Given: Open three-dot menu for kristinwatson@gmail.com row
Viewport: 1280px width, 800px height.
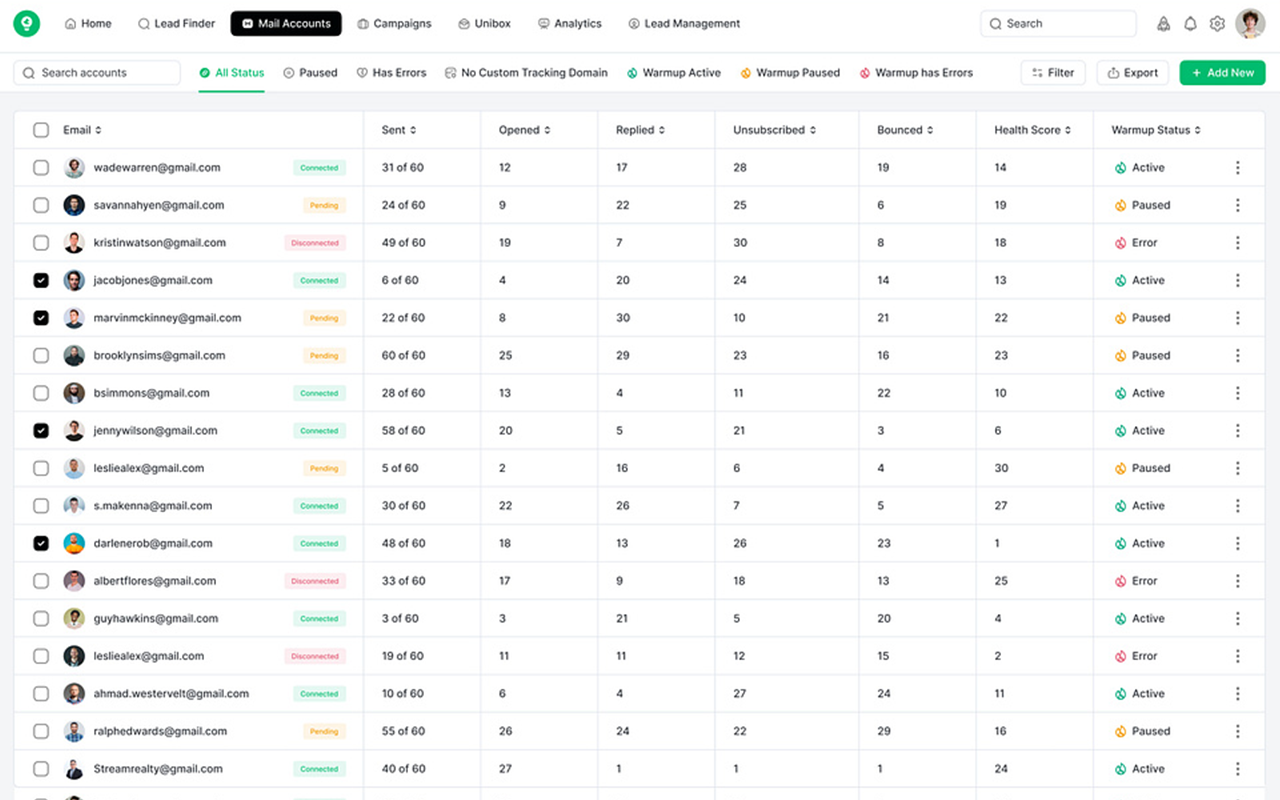Looking at the screenshot, I should click(x=1237, y=243).
